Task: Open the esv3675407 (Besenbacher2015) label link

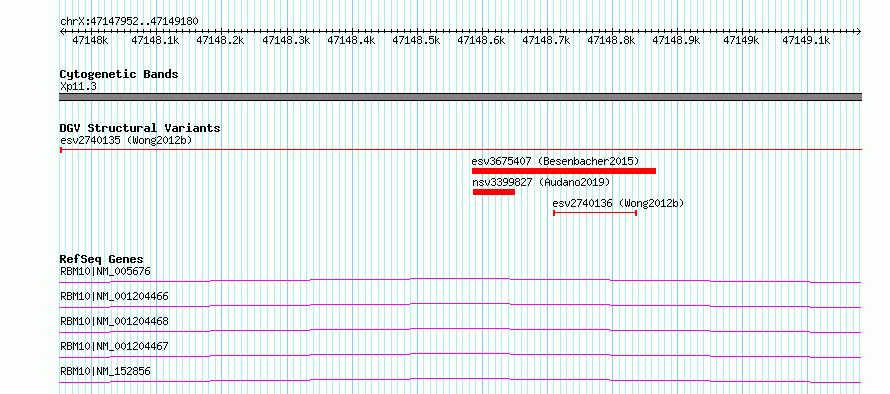Action: pos(556,161)
